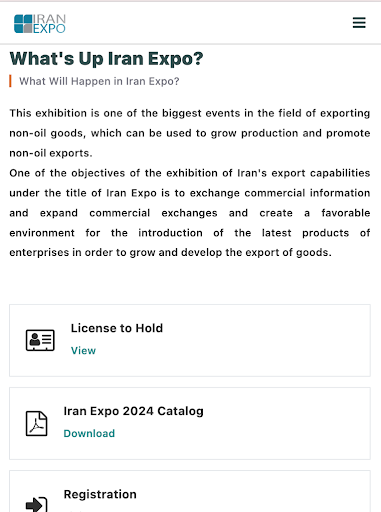The image size is (381, 512).
Task: Click the PDF file icon for the catalog
Action: click(x=36, y=424)
